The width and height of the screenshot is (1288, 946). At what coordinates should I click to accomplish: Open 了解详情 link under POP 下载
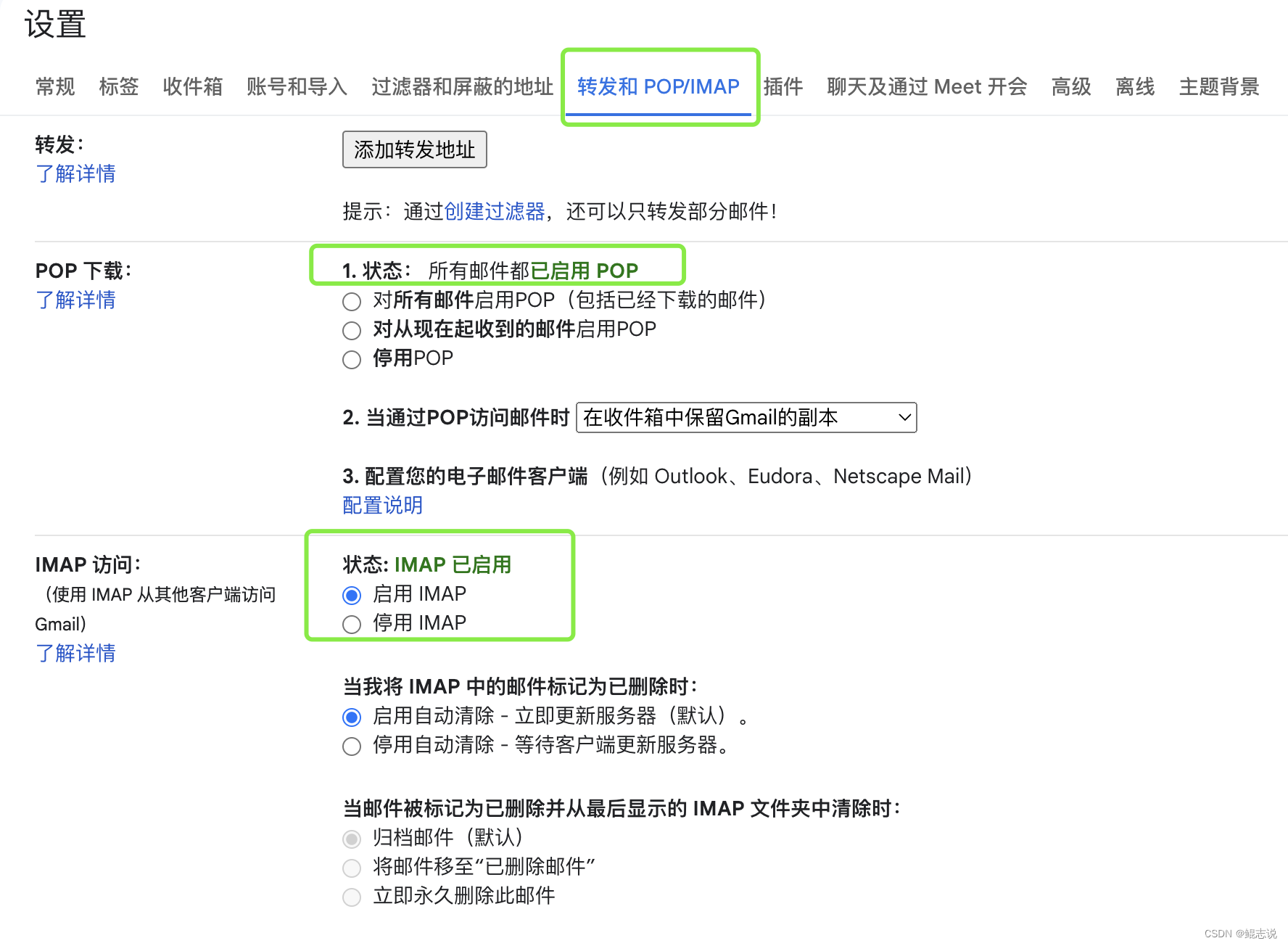click(x=75, y=300)
